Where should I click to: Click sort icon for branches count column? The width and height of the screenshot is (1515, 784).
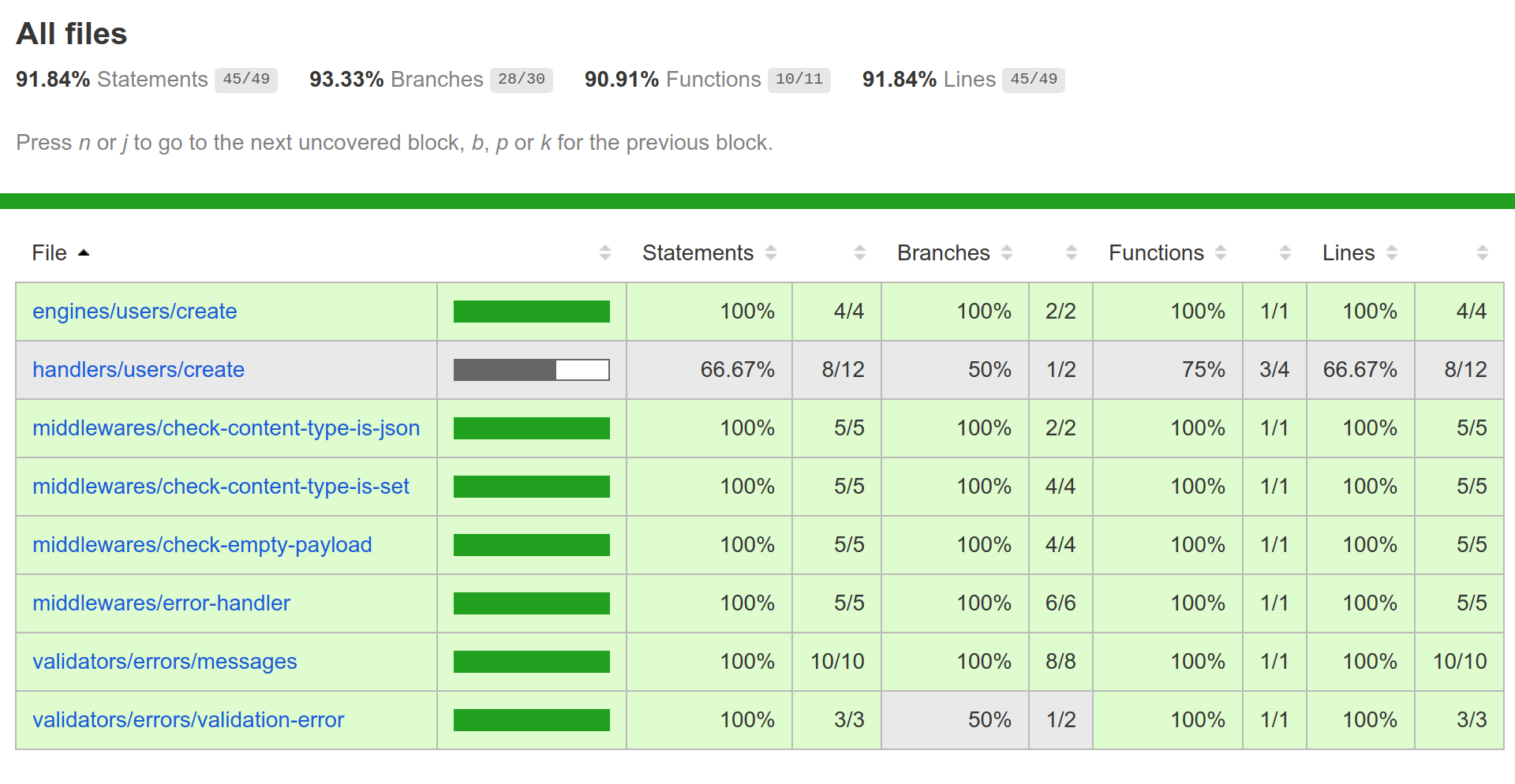point(1072,253)
